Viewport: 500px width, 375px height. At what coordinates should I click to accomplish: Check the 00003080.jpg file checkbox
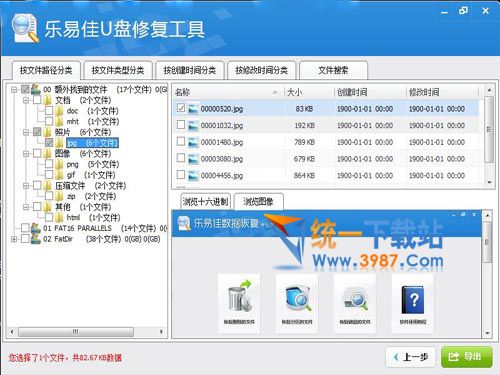(181, 158)
